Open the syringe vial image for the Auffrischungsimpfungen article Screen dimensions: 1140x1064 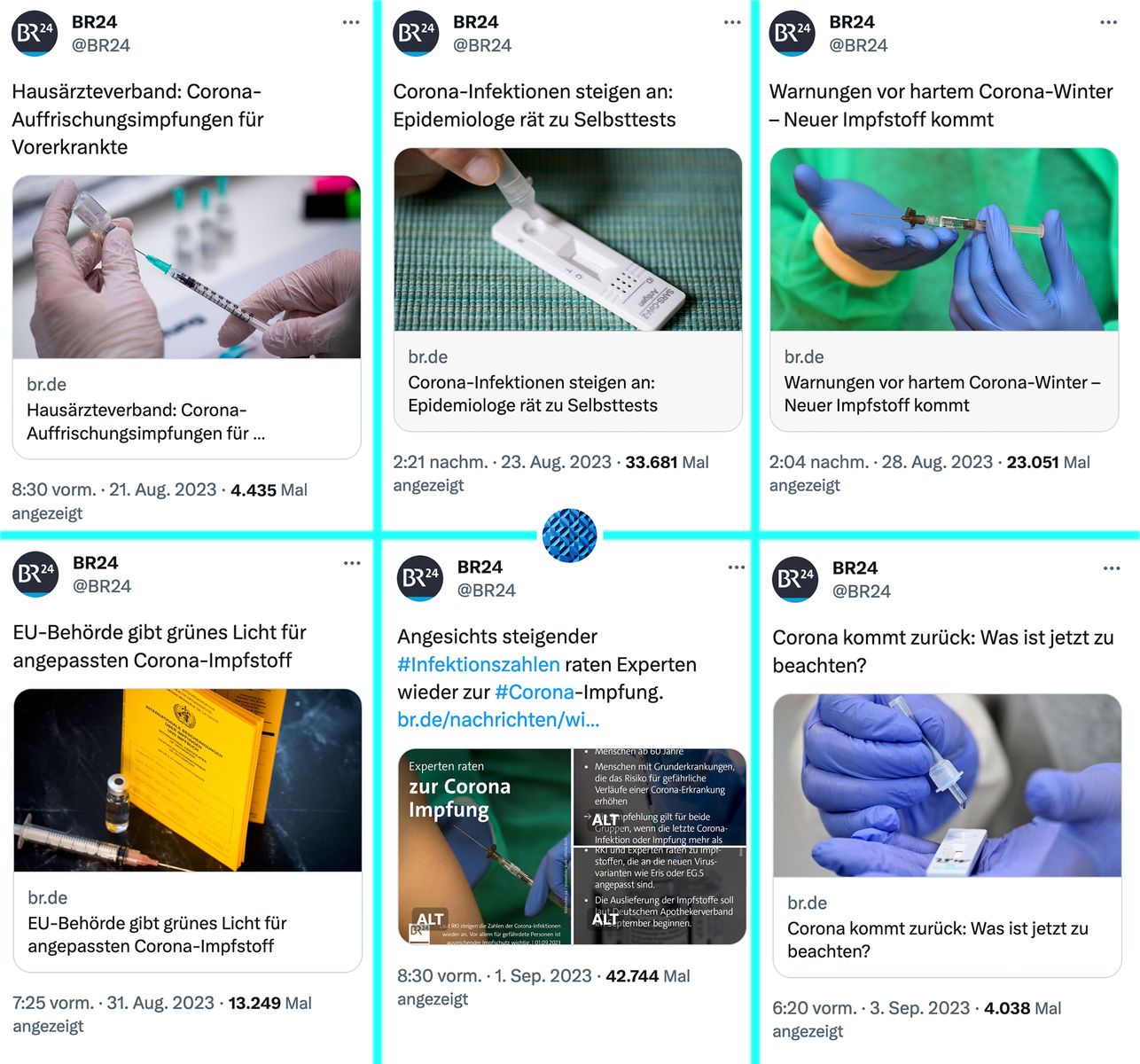click(186, 267)
